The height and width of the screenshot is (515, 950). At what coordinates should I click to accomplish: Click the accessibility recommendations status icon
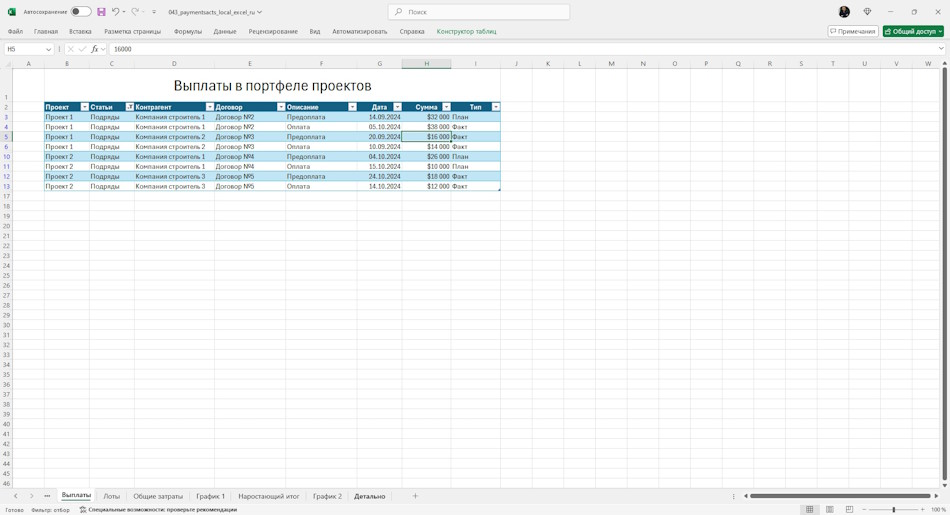click(x=83, y=510)
